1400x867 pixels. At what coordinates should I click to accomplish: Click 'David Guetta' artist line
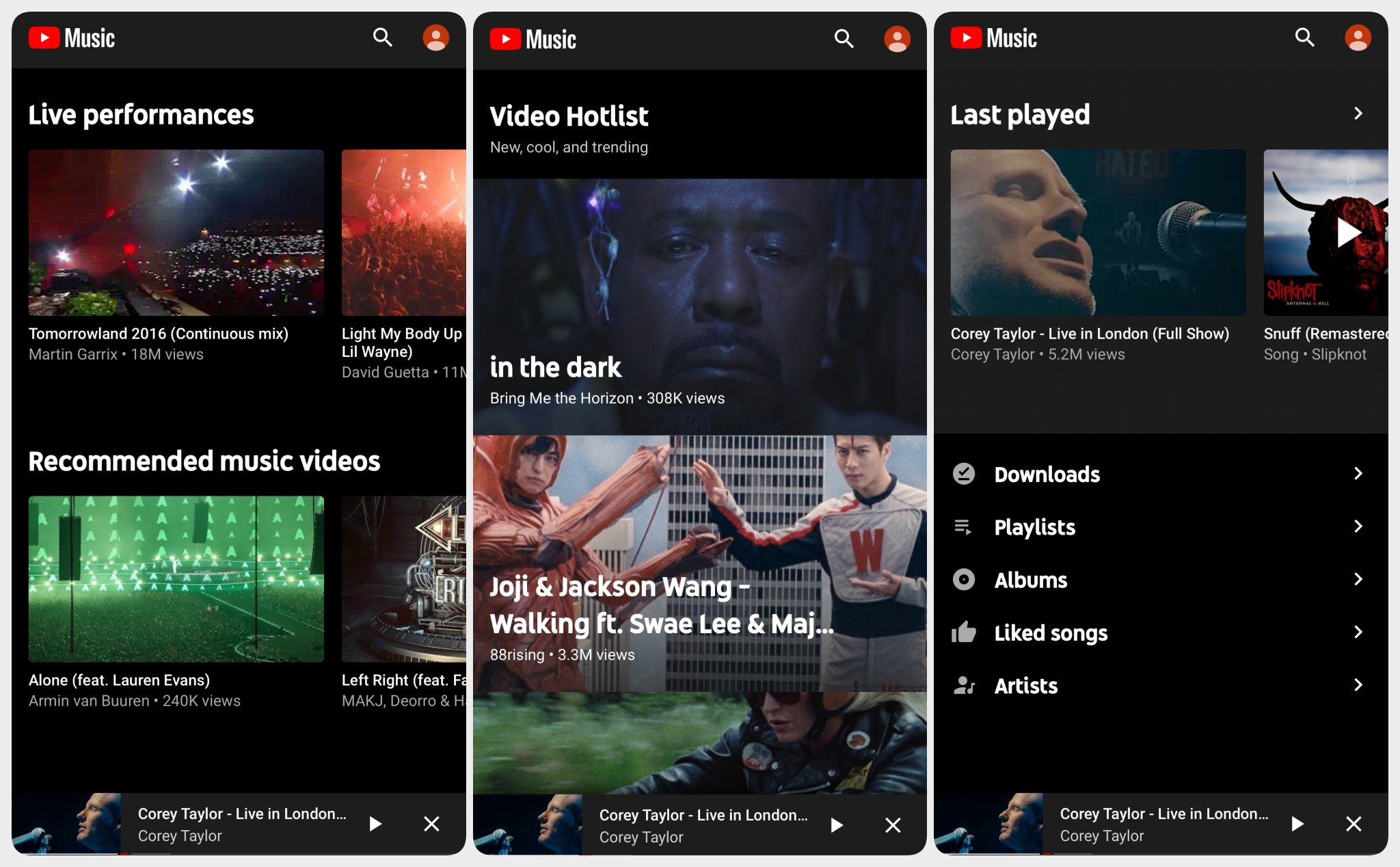tap(404, 372)
